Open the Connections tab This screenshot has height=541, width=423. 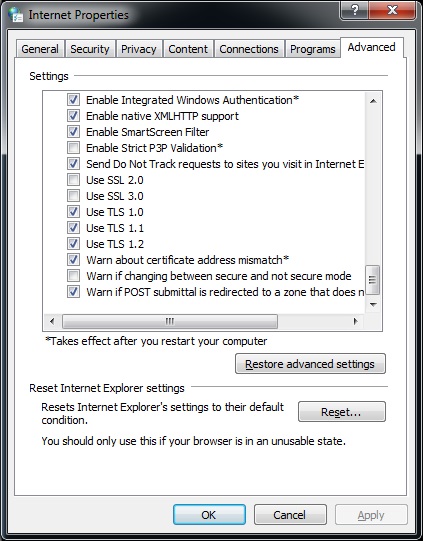(249, 49)
